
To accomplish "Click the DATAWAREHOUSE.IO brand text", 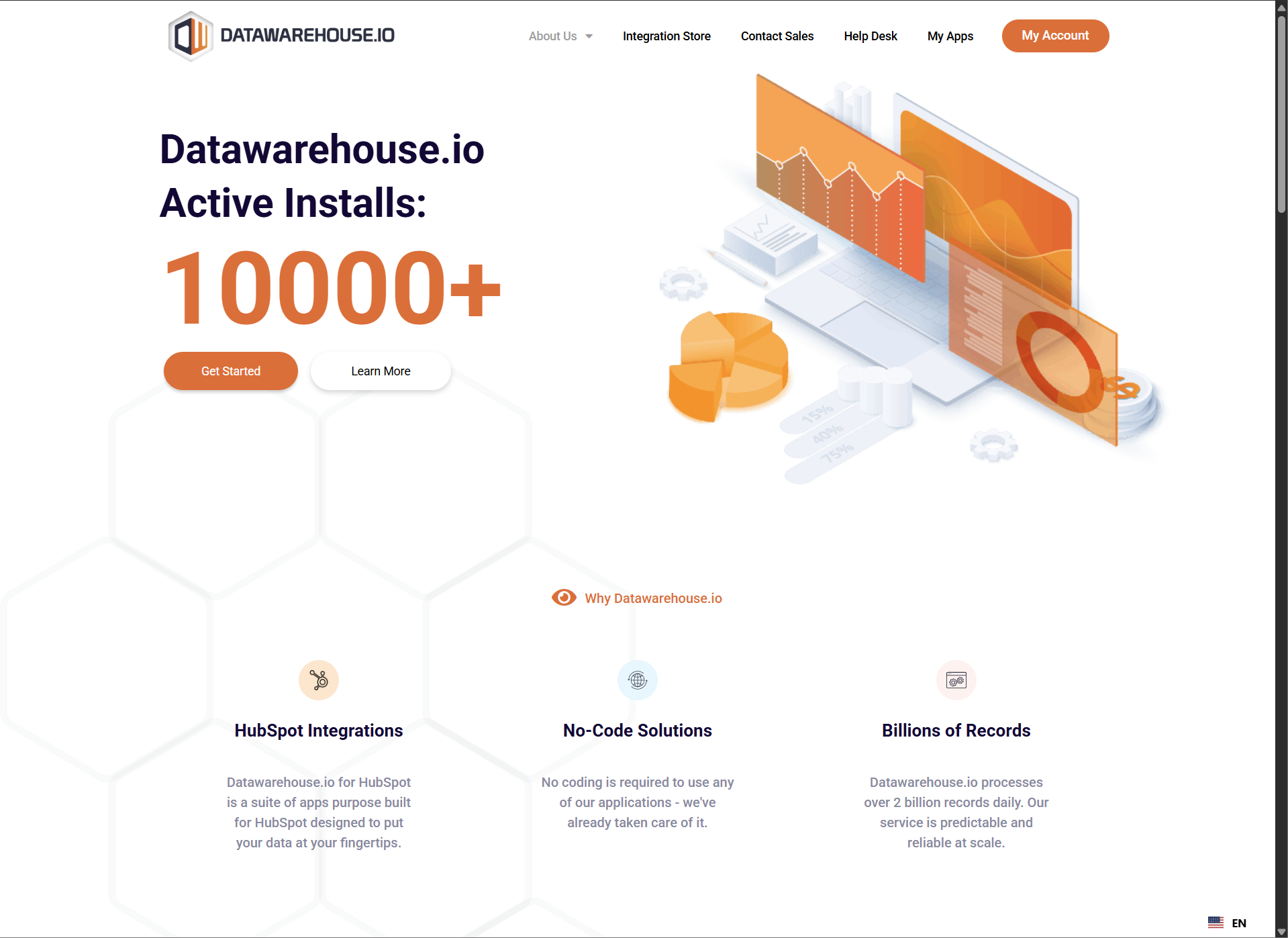I will pos(307,36).
